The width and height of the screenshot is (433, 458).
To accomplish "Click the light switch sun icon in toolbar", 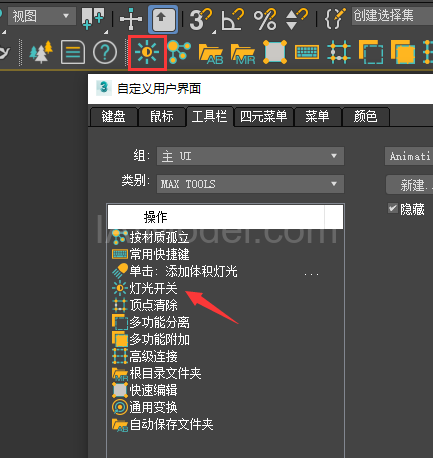I will coord(147,52).
